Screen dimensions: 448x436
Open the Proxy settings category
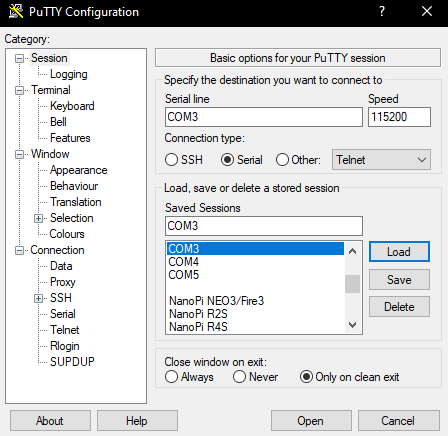pos(63,282)
